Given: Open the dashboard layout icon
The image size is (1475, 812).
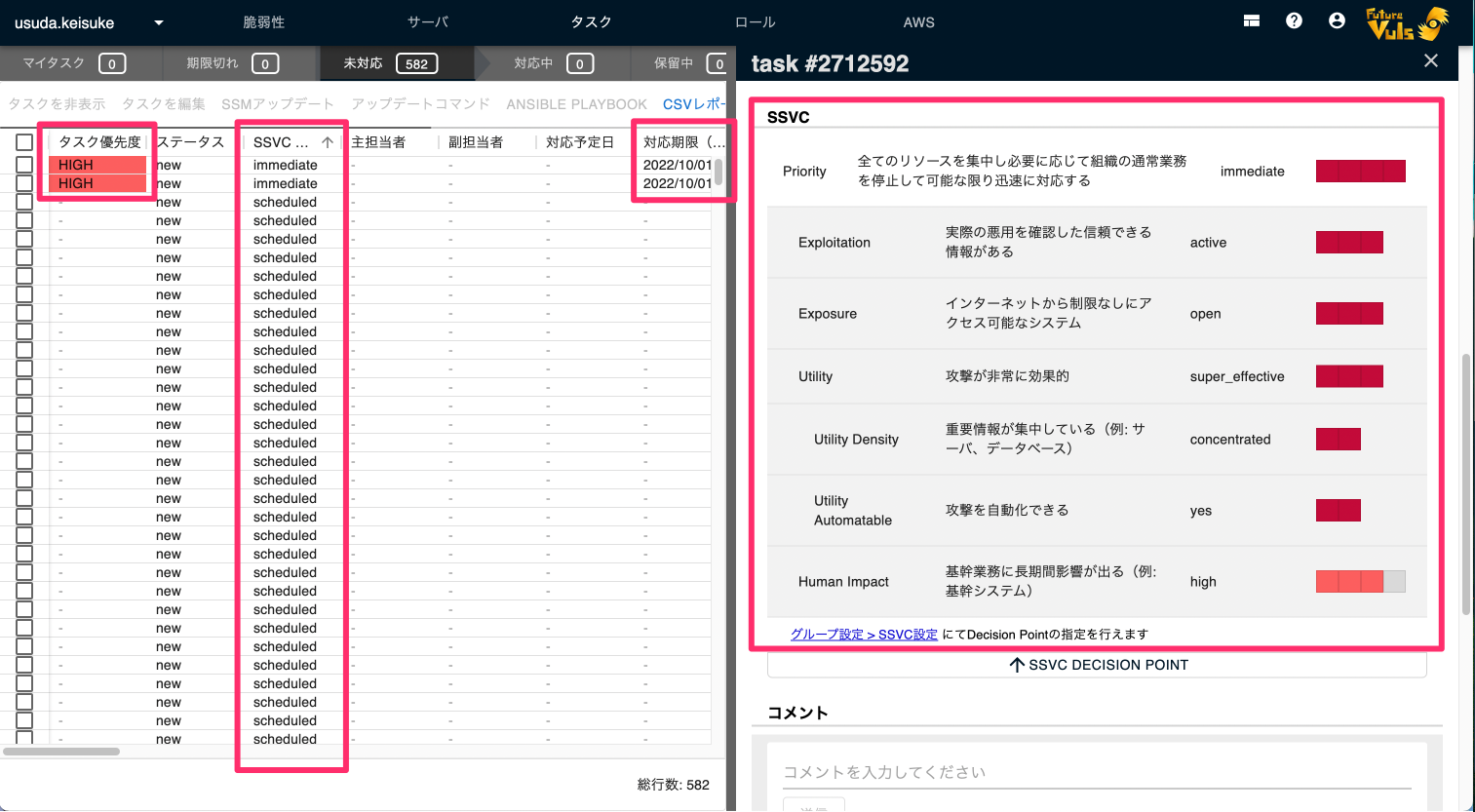Looking at the screenshot, I should [x=1251, y=19].
